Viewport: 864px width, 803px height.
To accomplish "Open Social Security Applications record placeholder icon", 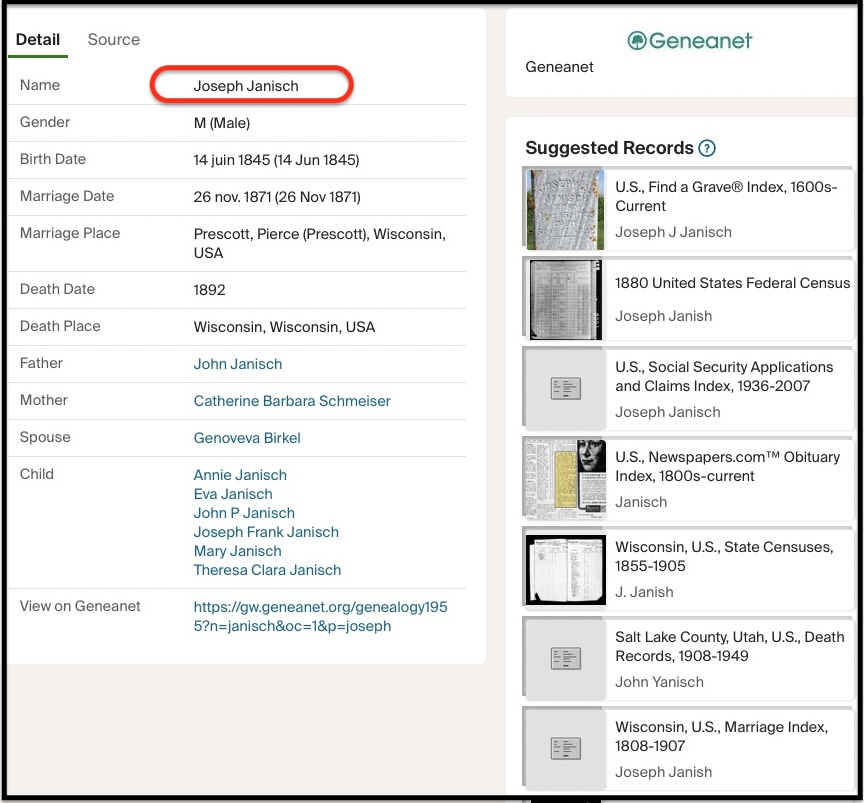I will (x=565, y=389).
